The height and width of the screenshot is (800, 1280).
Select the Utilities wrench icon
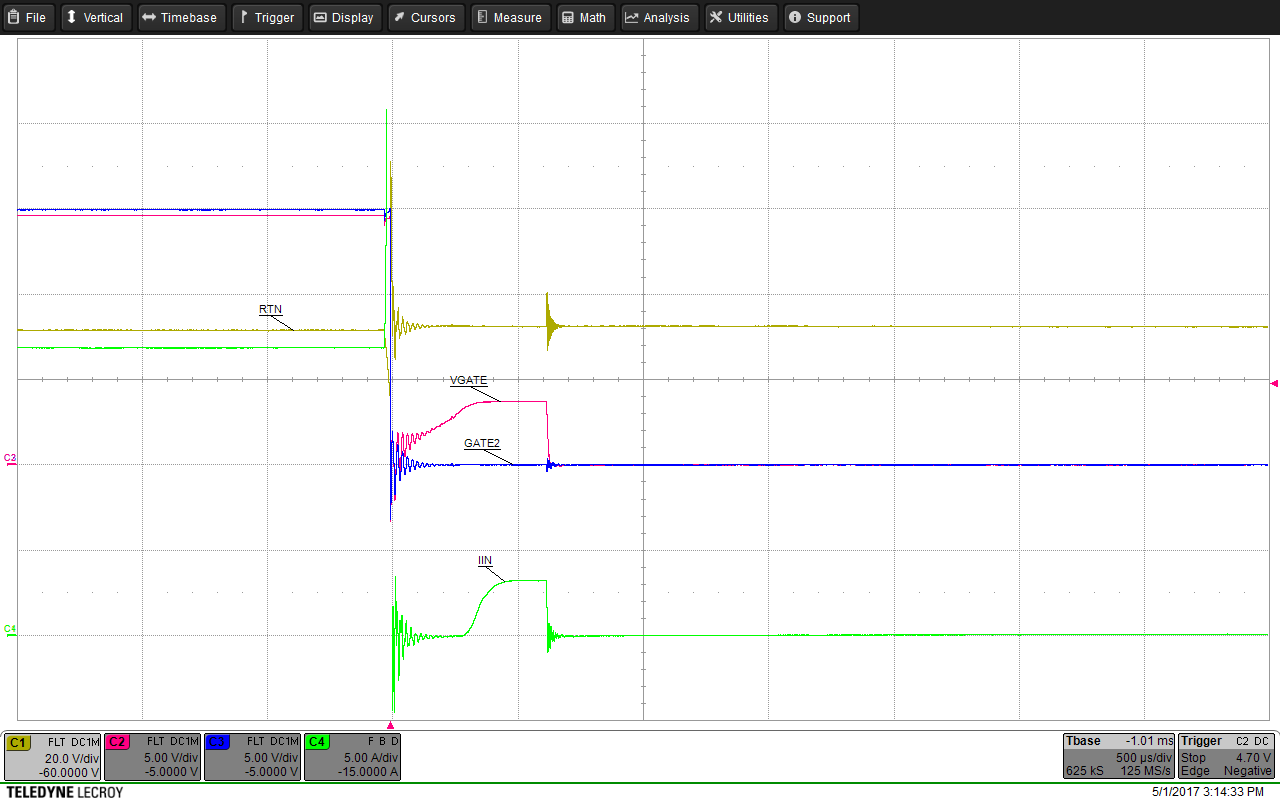coord(715,17)
